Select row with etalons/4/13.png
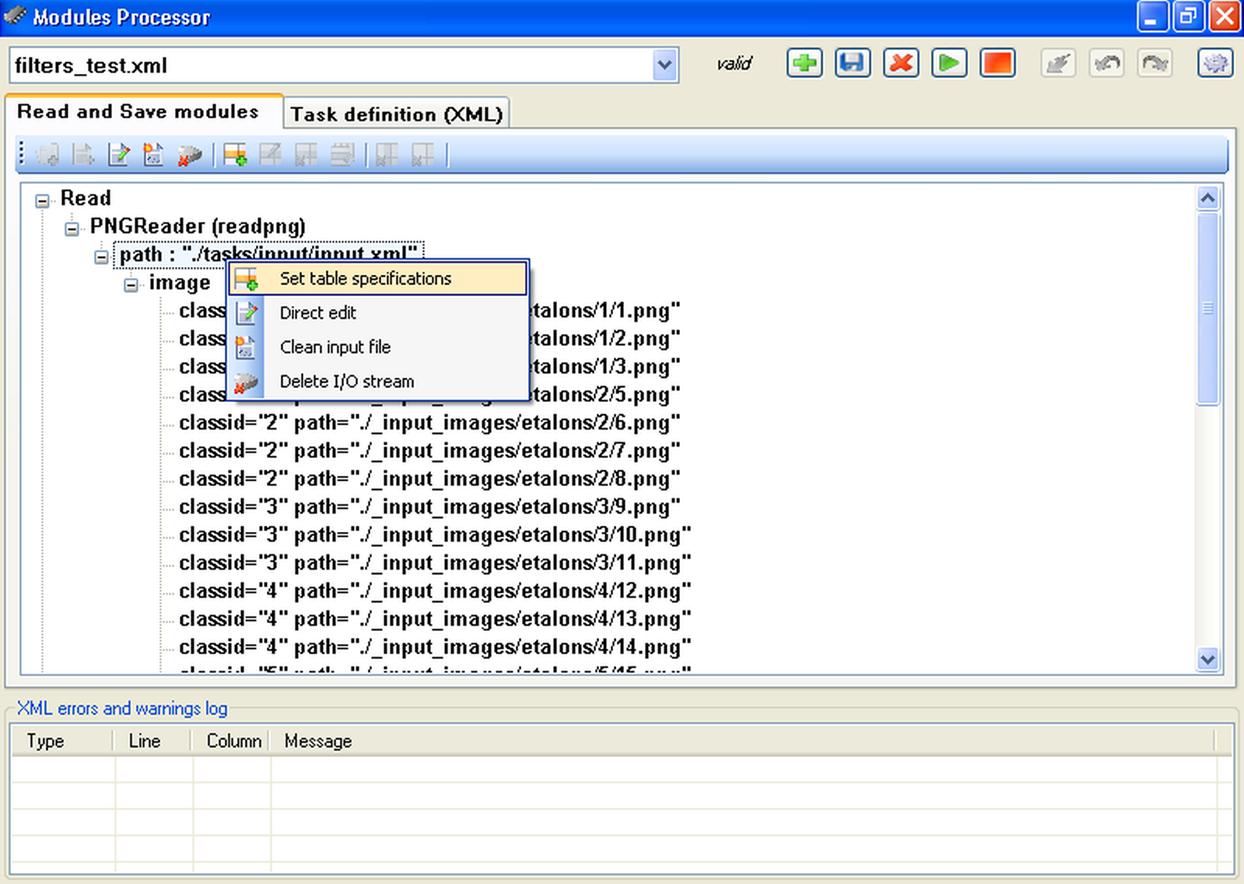The height and width of the screenshot is (884, 1244). (x=435, y=618)
